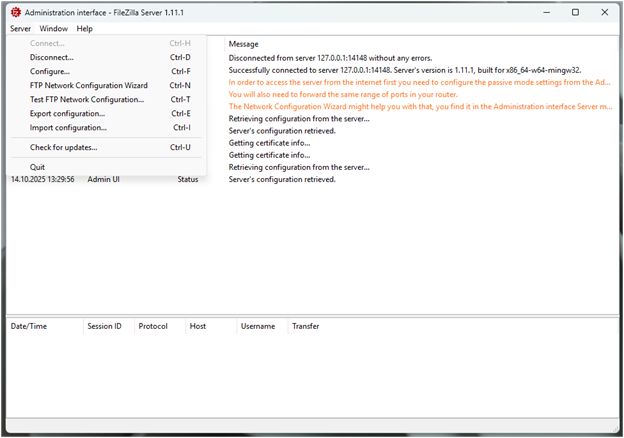Click the Transfer column header
624x438 pixels.
pyautogui.click(x=306, y=326)
